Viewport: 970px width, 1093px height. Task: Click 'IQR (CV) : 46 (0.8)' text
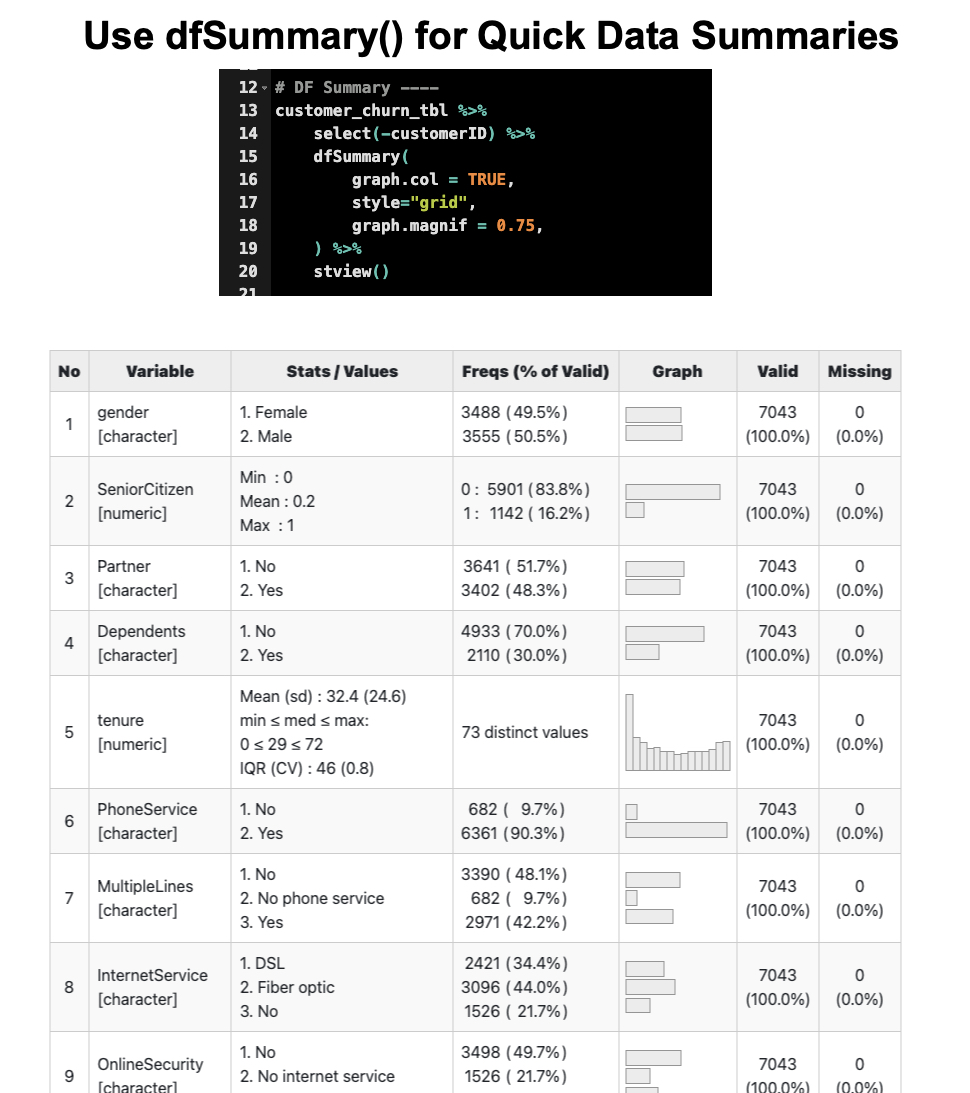tap(307, 768)
